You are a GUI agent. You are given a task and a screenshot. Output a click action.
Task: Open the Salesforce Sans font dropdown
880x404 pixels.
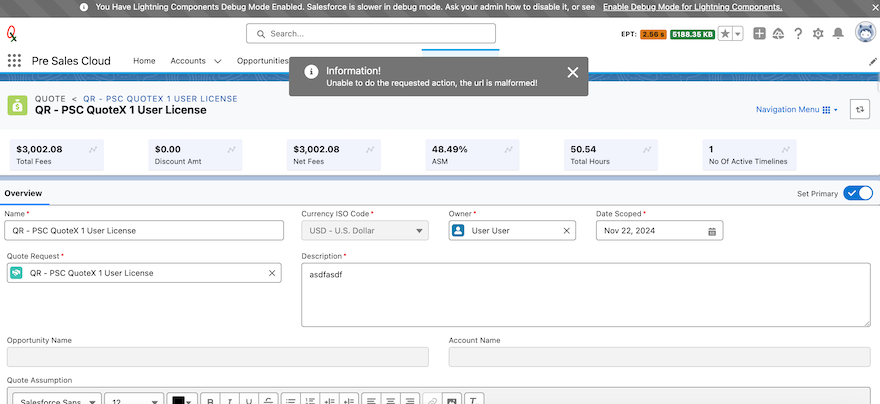(x=57, y=401)
